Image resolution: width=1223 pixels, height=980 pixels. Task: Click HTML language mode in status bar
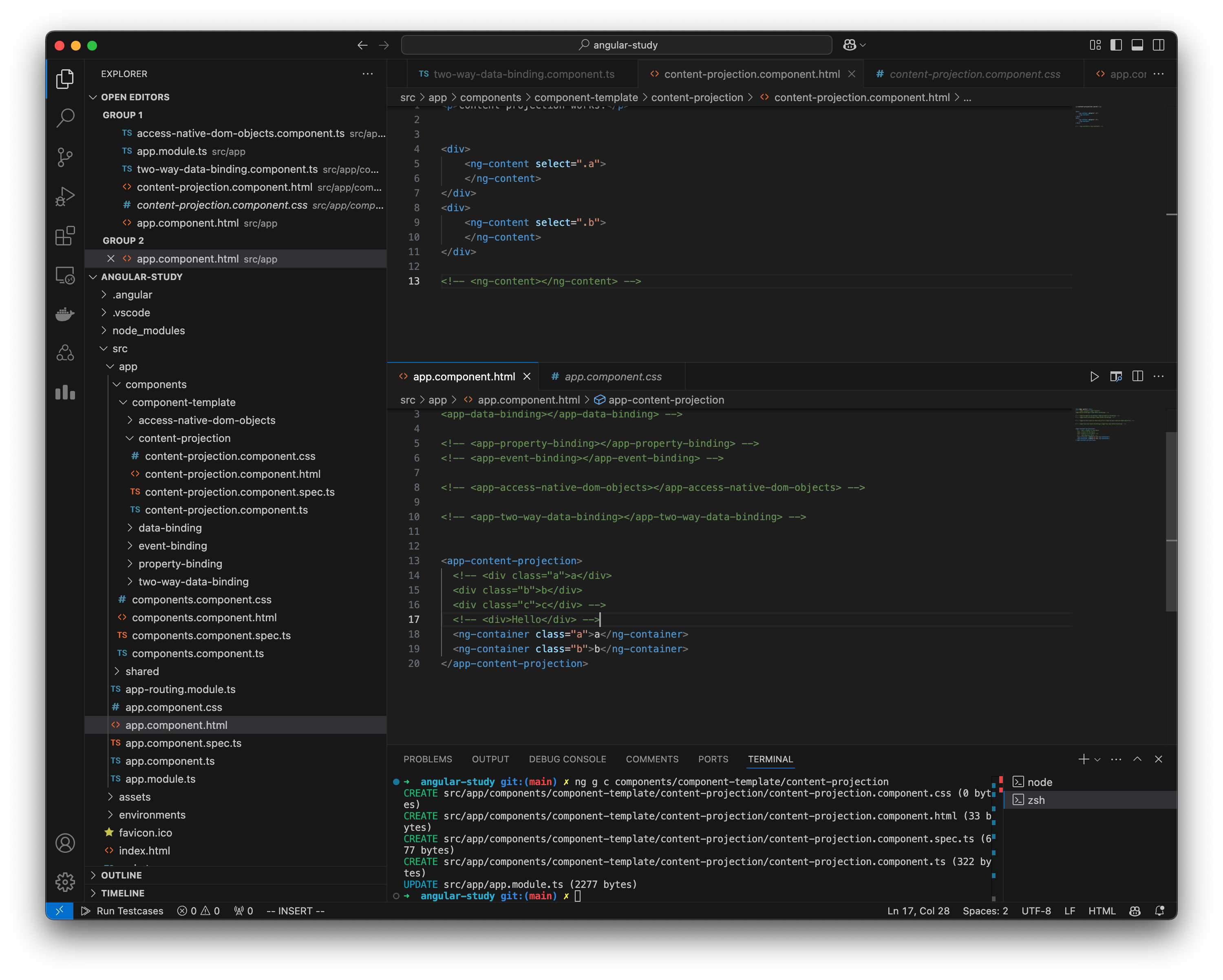click(1102, 911)
